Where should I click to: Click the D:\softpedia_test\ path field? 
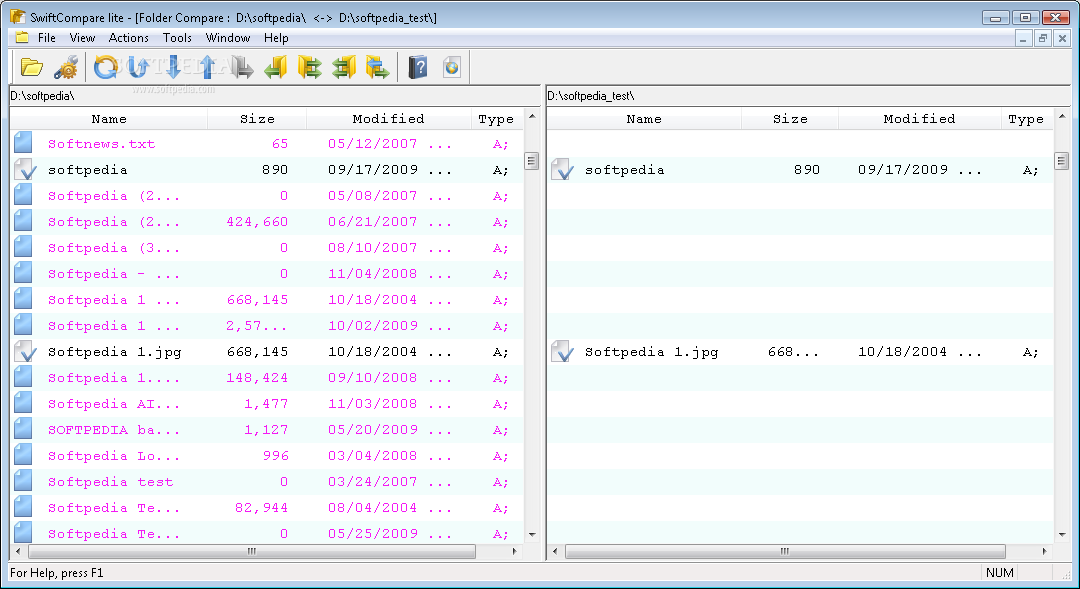pyautogui.click(x=808, y=96)
